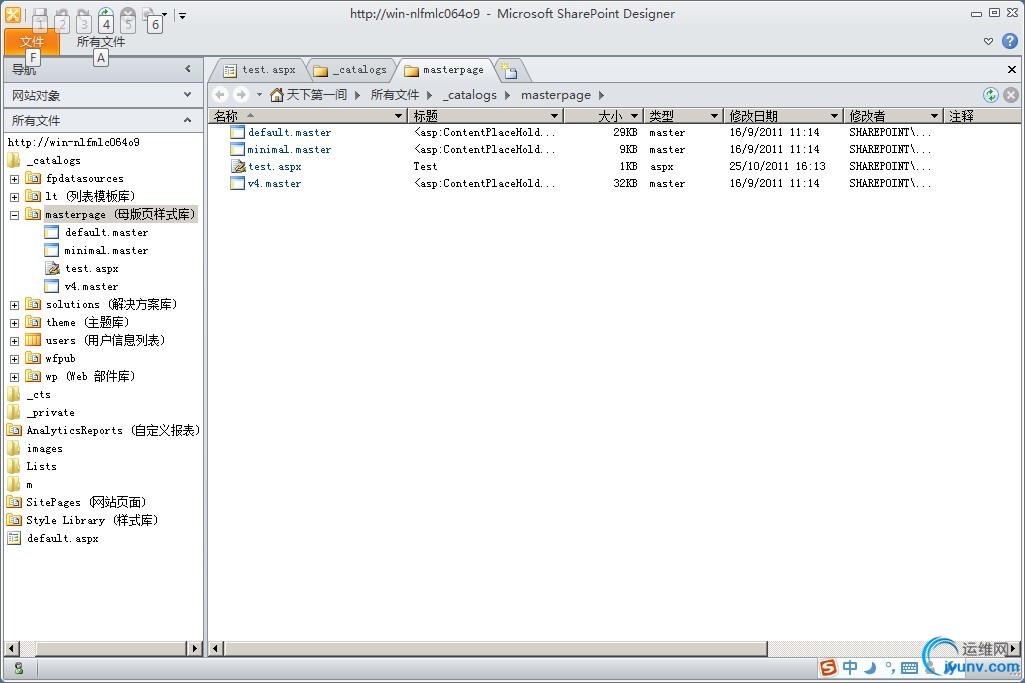Open the Help question mark icon
Image resolution: width=1025 pixels, height=683 pixels.
[1010, 41]
